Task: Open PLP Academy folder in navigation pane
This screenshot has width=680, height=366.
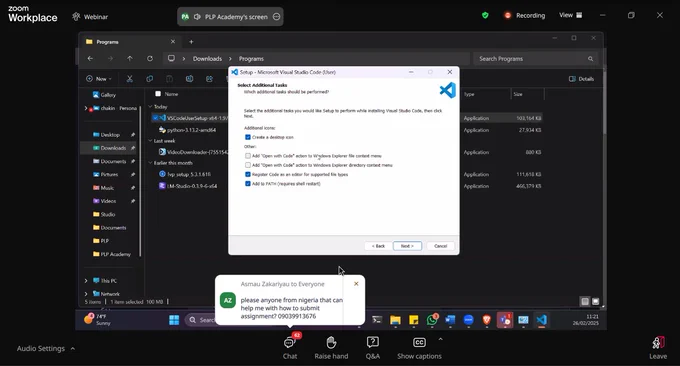Action: click(112, 254)
